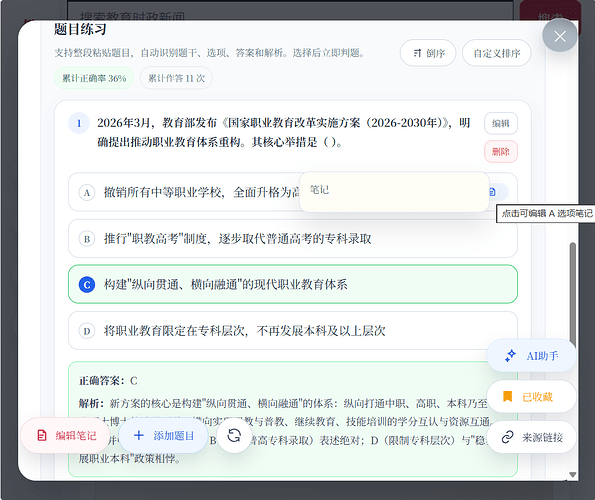Select answer option C 纵向贯通
The width and height of the screenshot is (595, 500).
tap(293, 284)
